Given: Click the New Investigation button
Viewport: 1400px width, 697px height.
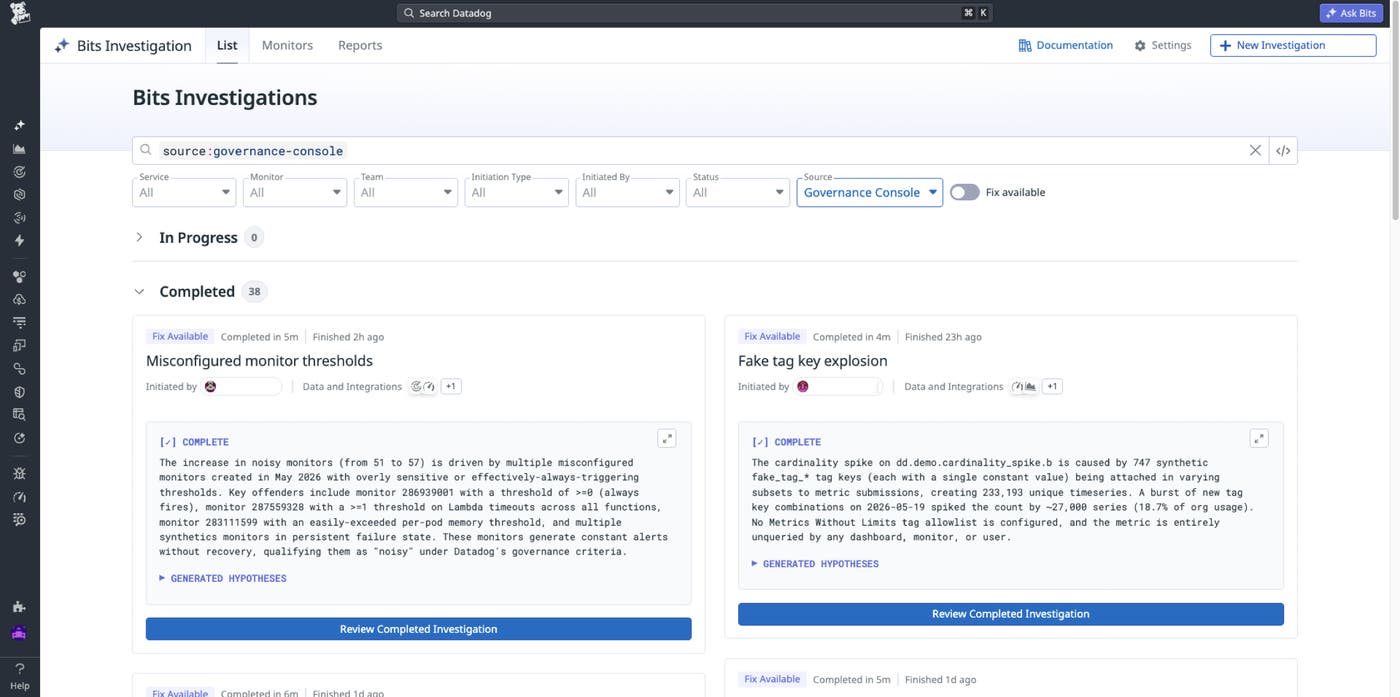Looking at the screenshot, I should pos(1293,45).
